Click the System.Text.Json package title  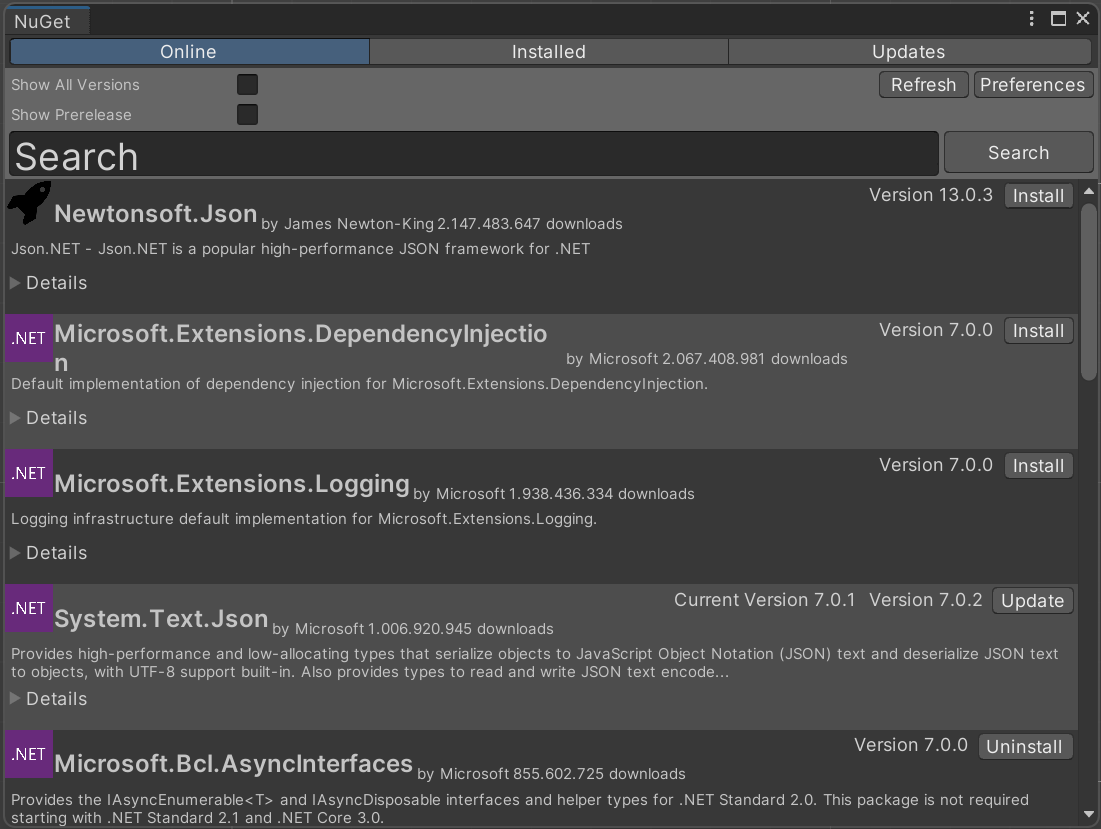pos(161,618)
